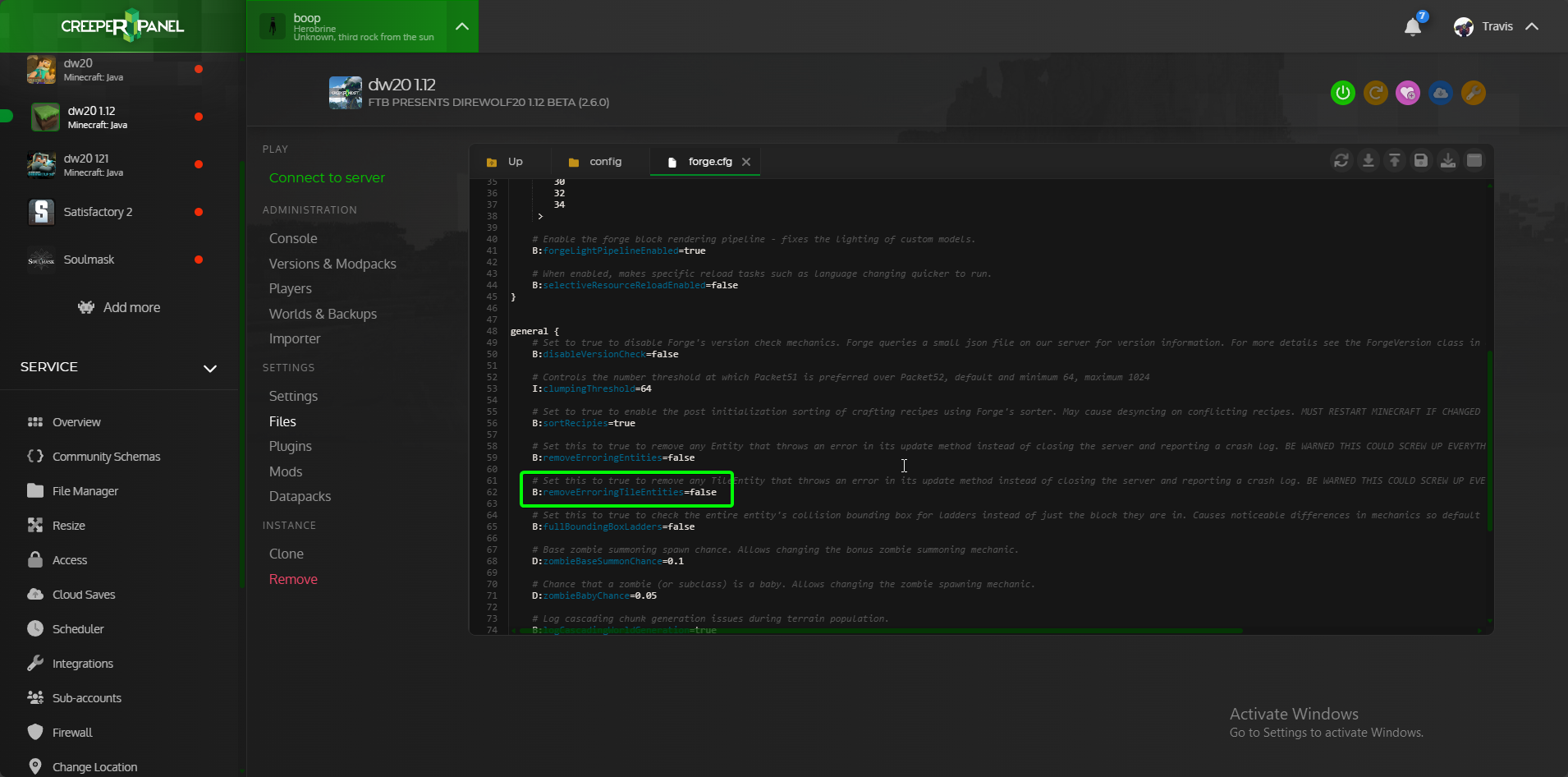This screenshot has width=1568, height=777.
Task: Click the removeErroringTileEntities=false line
Action: 624,492
